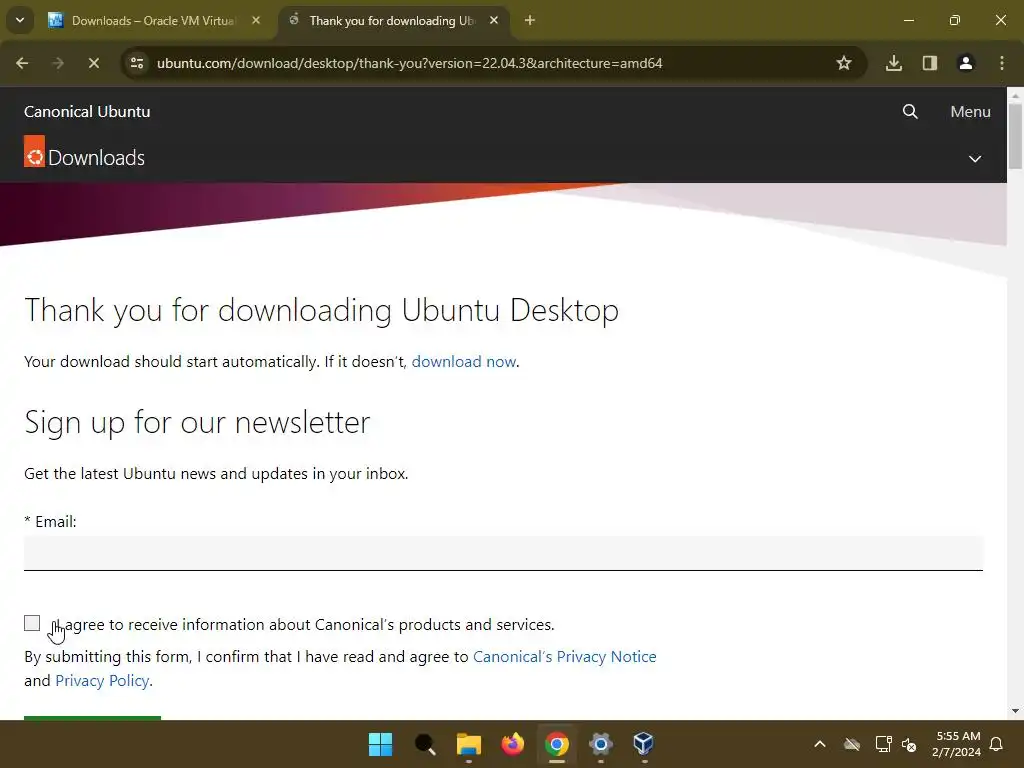Click the Sign up for our newsletter heading
The image size is (1024, 768).
[x=197, y=423]
